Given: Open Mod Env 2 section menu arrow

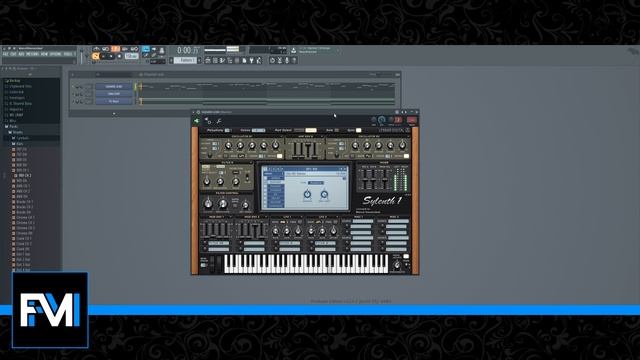Looking at the screenshot, I should pyautogui.click(x=266, y=217).
